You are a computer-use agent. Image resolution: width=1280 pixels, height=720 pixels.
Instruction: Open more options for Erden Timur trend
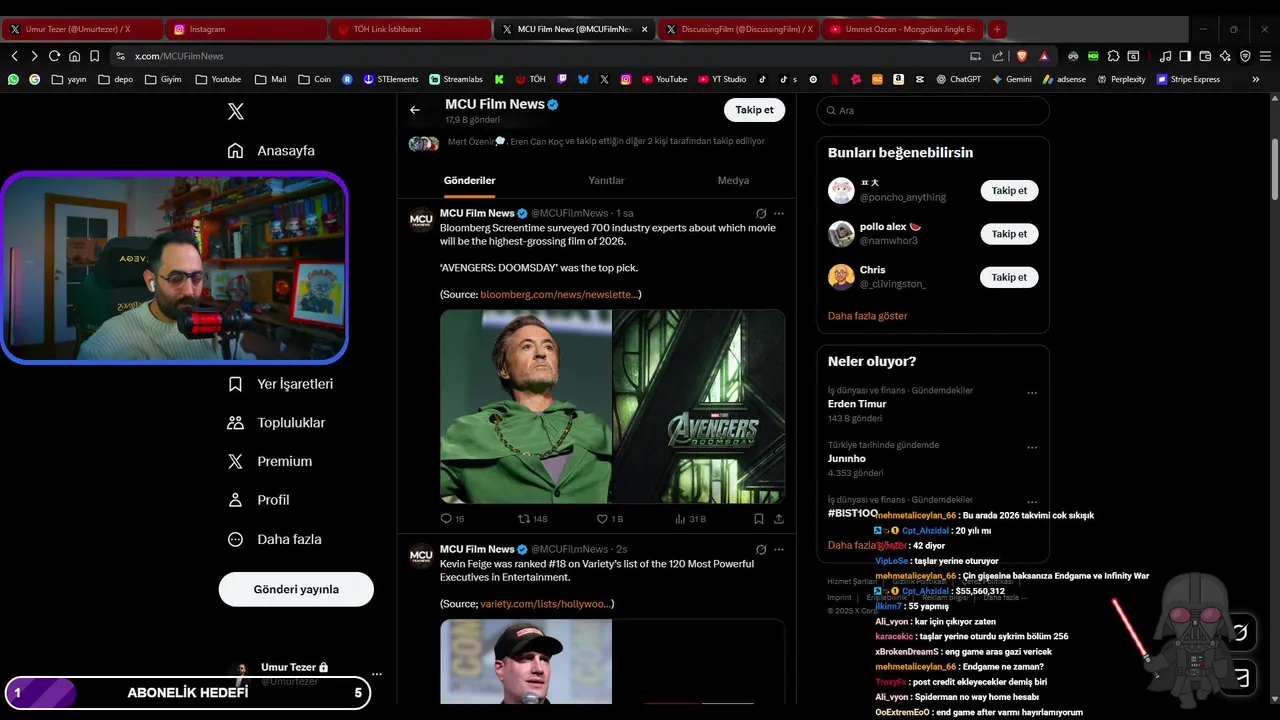coord(1032,393)
